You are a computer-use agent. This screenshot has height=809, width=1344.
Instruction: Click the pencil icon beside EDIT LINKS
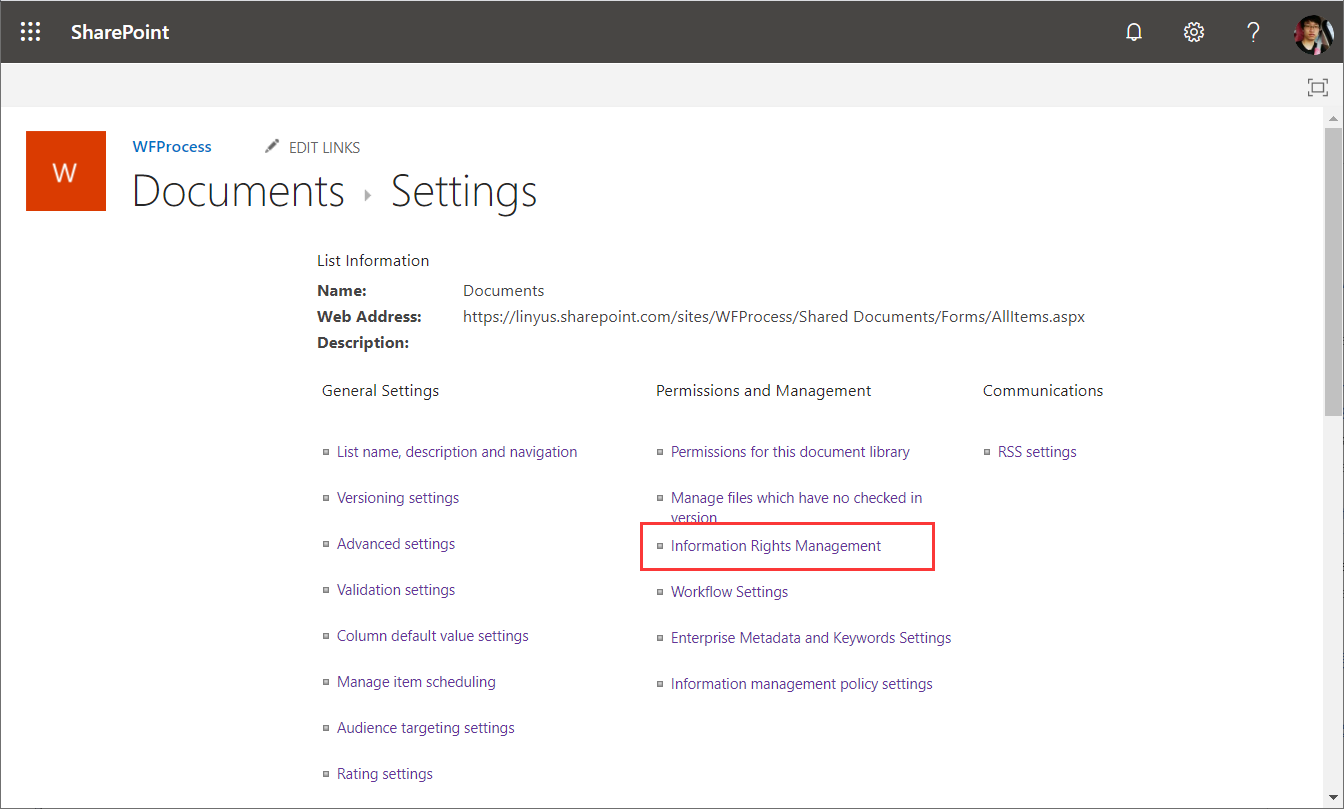(x=272, y=147)
